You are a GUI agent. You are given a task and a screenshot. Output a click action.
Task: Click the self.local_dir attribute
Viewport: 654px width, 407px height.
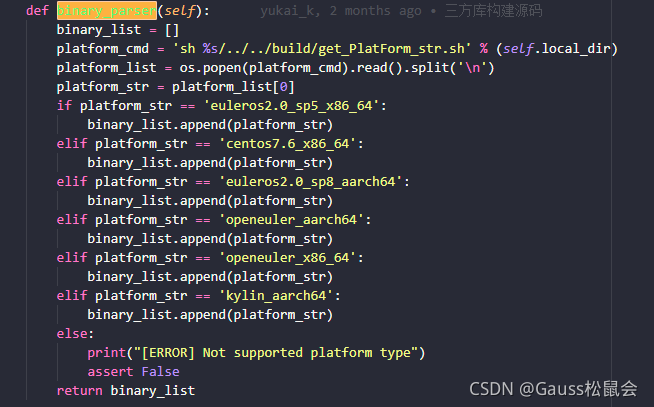[556, 48]
